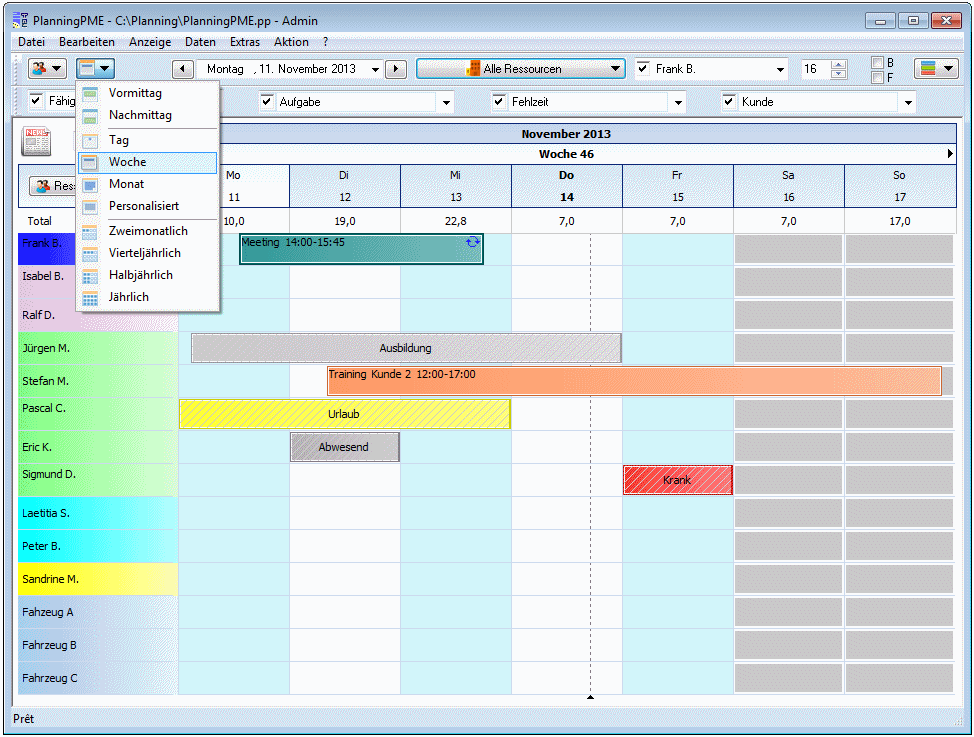
Task: Click the Ressource button in the grid header
Action: click(x=52, y=185)
